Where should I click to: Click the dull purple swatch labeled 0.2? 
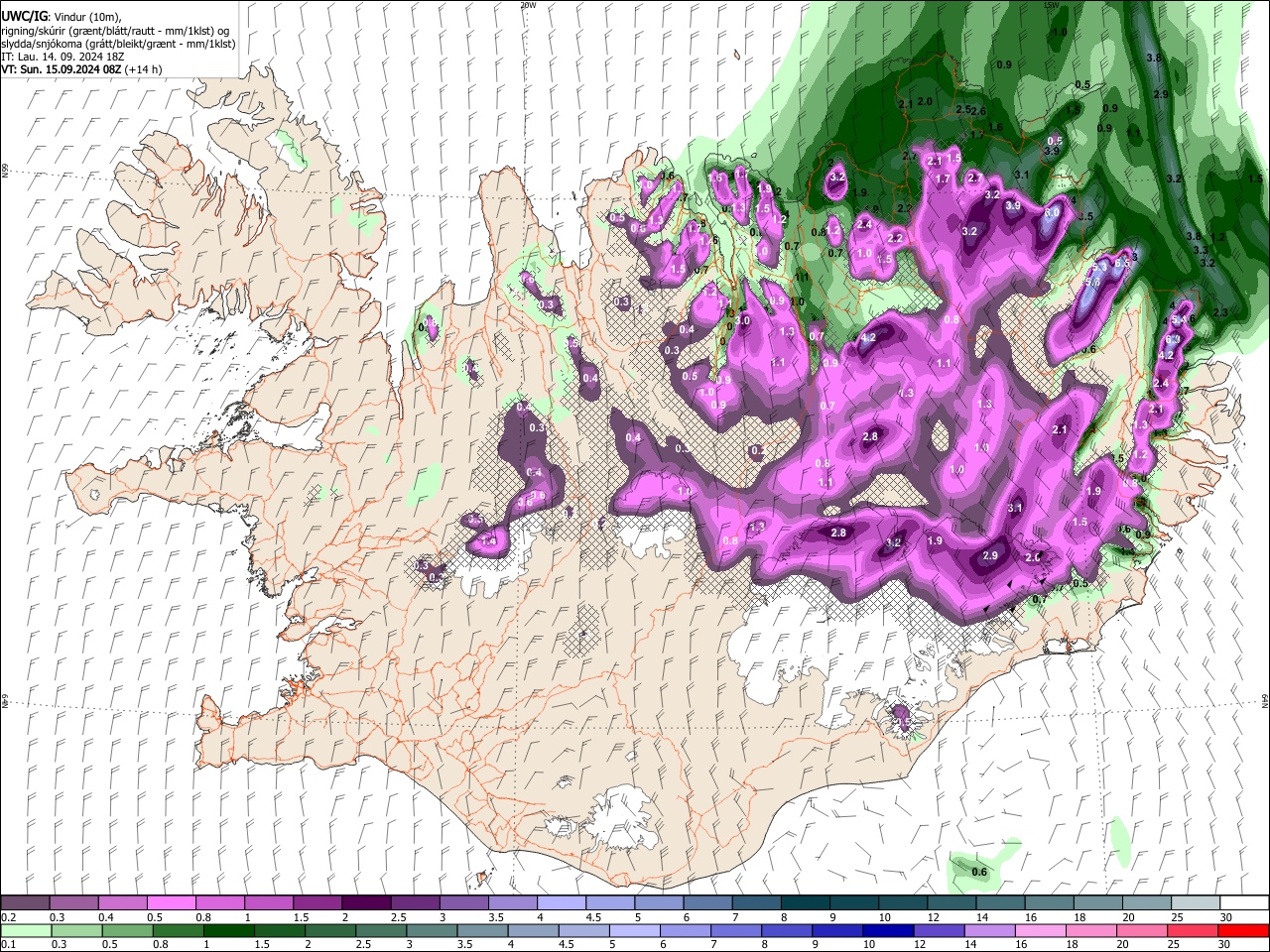[x=25, y=903]
